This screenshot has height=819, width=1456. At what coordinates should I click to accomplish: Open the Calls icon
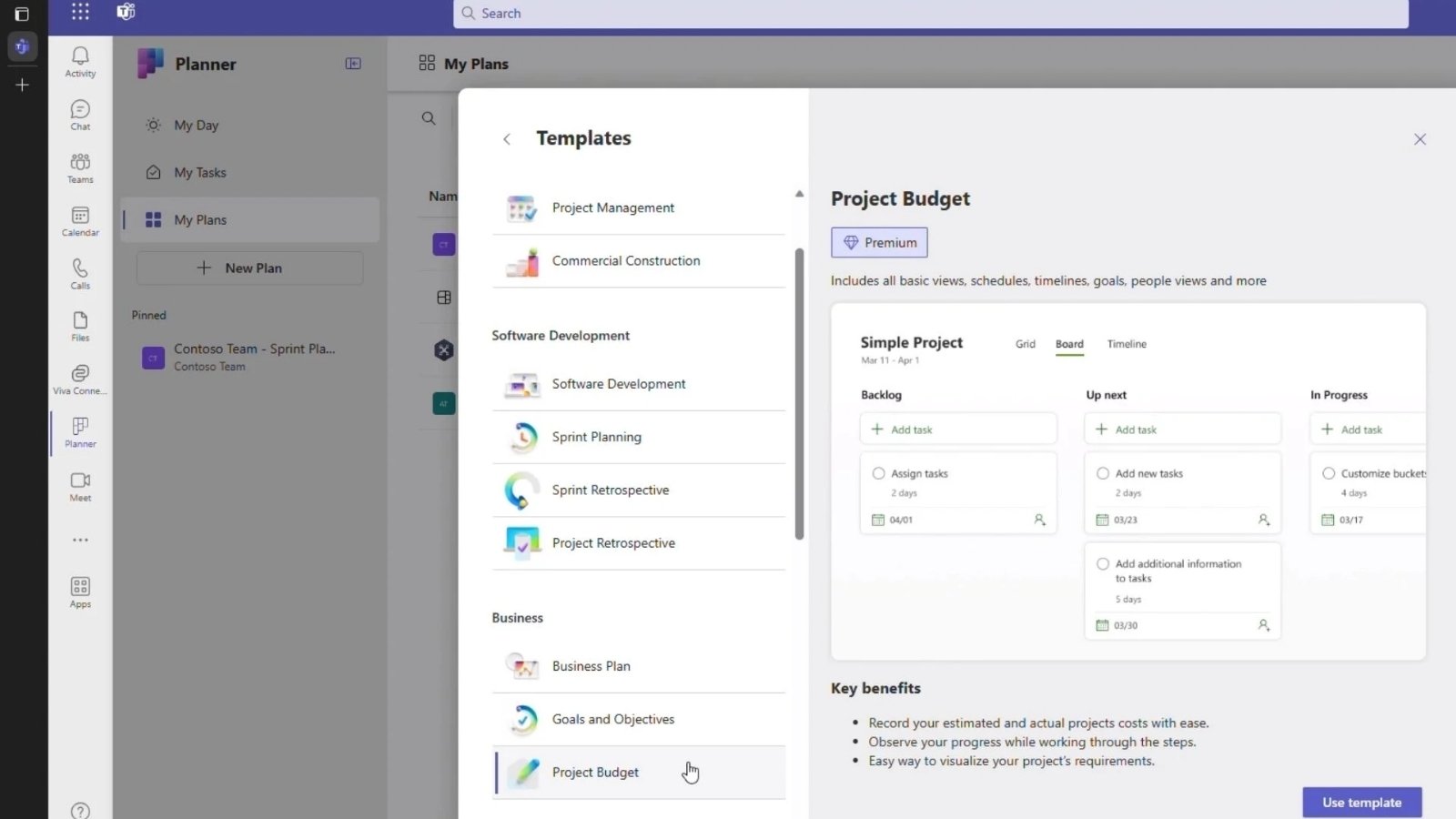click(x=80, y=274)
